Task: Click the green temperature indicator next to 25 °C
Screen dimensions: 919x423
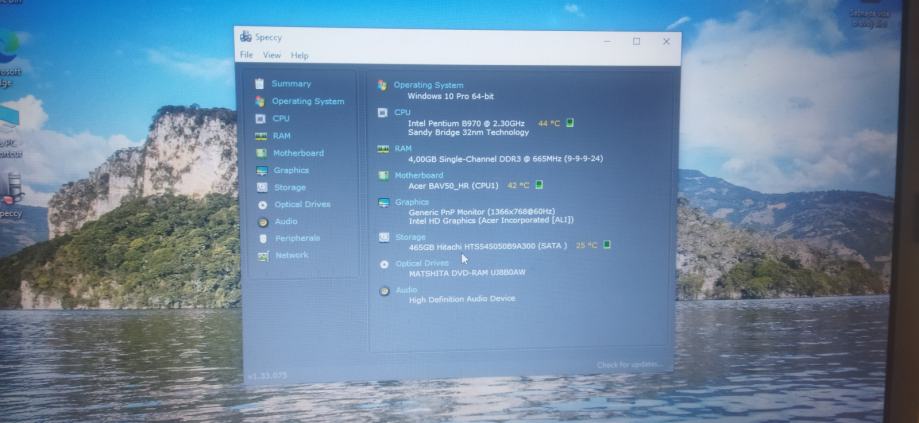Action: click(607, 245)
